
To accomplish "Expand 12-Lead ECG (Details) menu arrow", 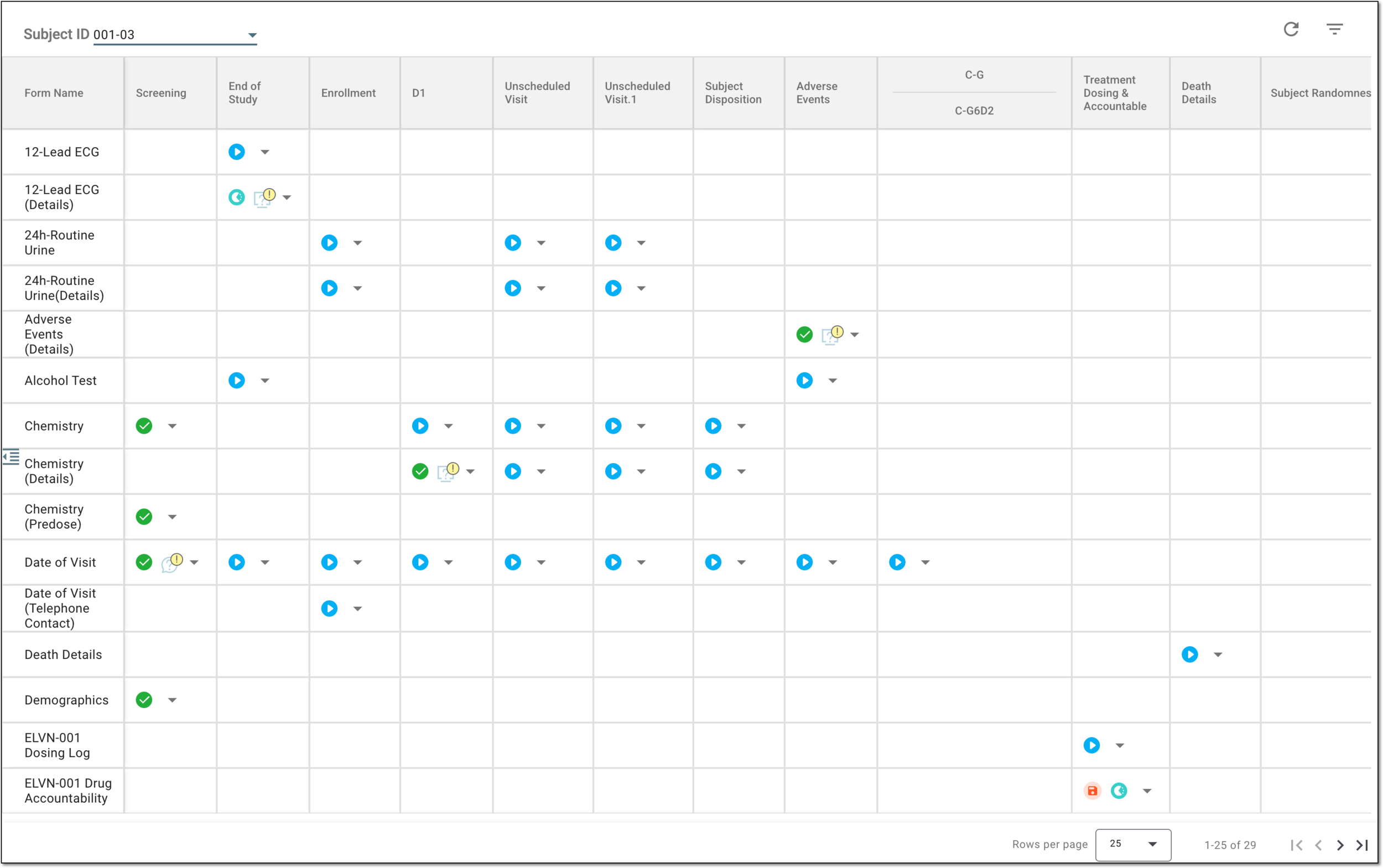I will point(287,197).
